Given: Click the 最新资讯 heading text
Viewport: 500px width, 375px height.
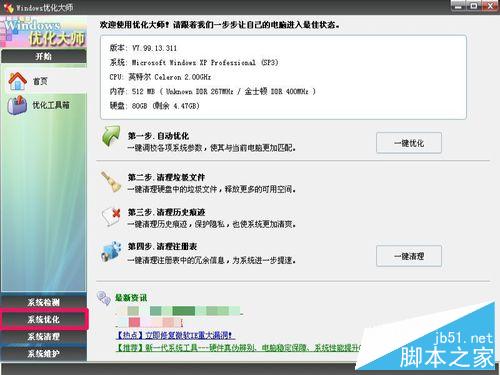Looking at the screenshot, I should 131,298.
